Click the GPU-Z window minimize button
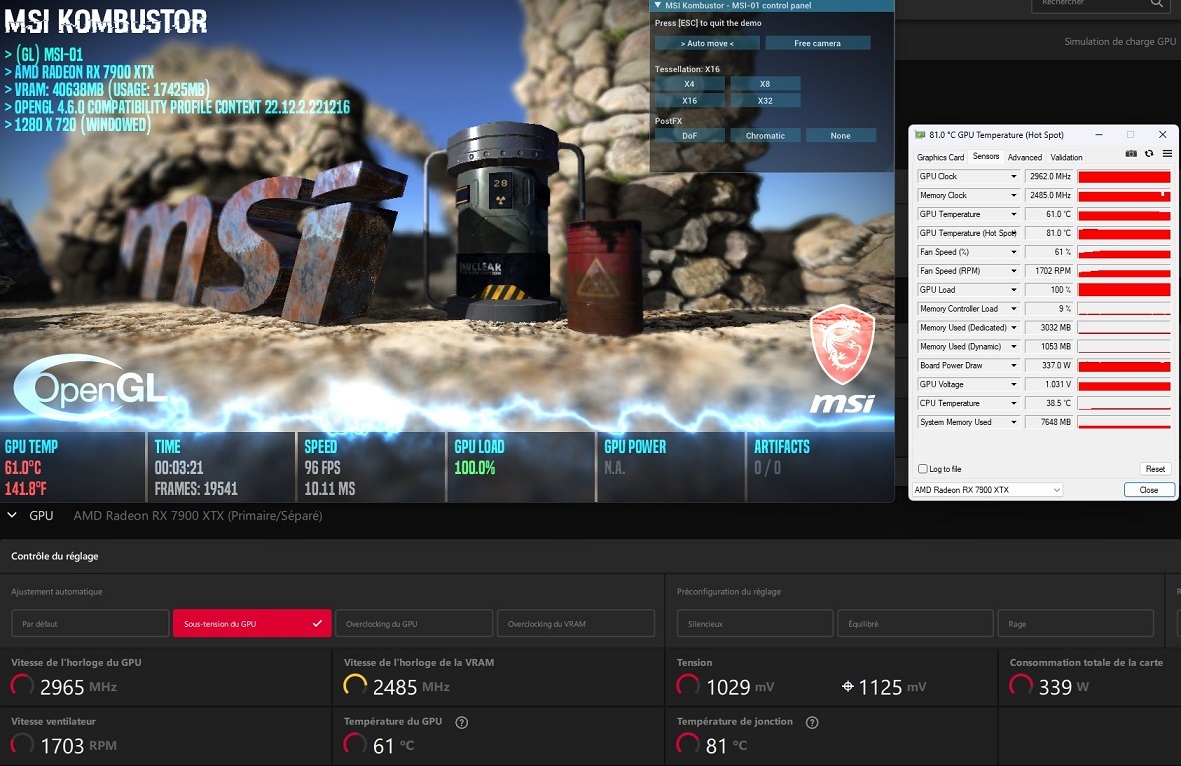1181x766 pixels. pyautogui.click(x=1099, y=135)
